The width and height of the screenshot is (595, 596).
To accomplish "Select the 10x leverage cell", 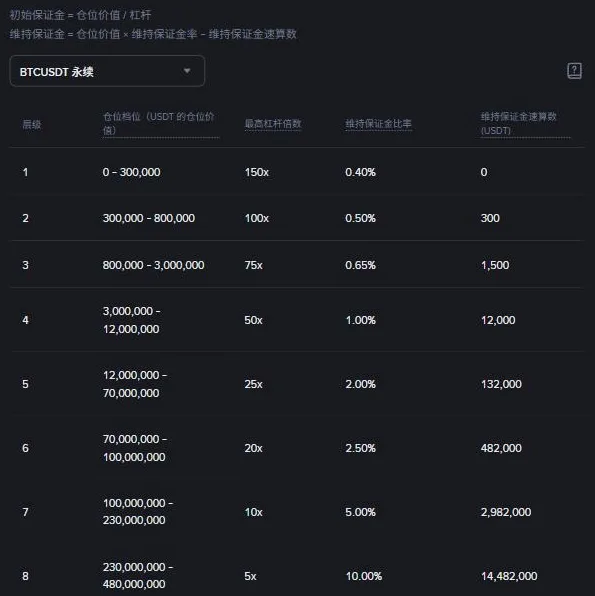I will 254,512.
